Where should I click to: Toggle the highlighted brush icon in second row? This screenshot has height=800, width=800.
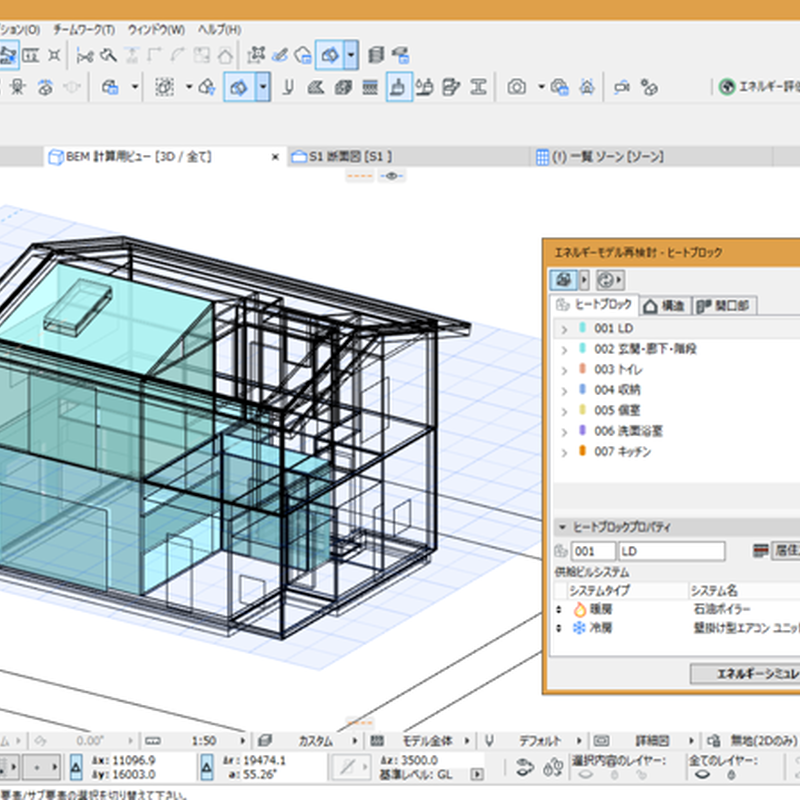click(x=399, y=87)
